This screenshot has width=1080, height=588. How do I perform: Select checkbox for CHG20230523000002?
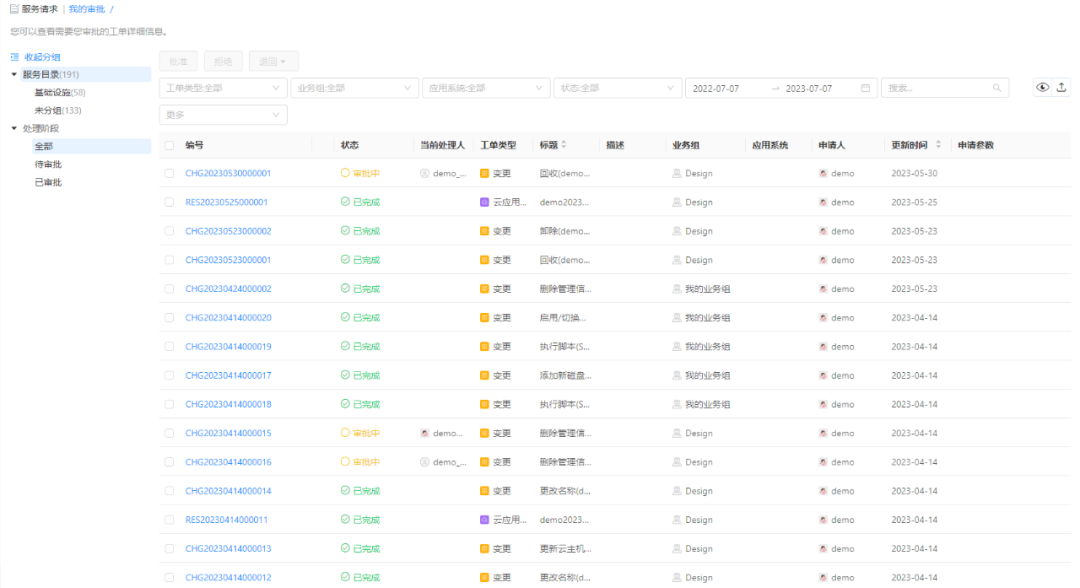[x=169, y=231]
